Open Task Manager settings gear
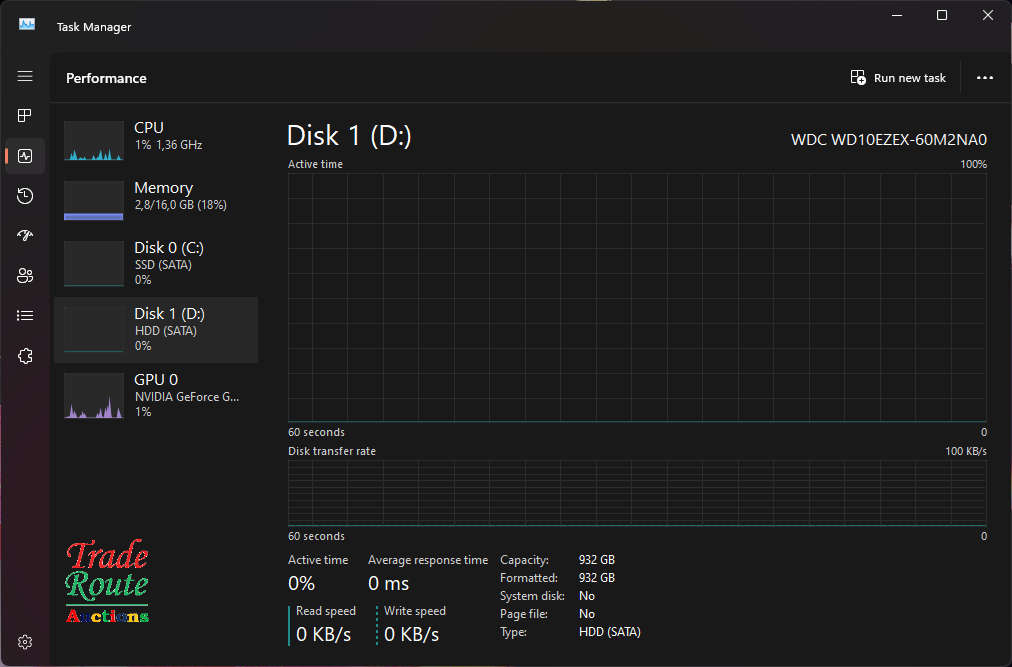Image resolution: width=1012 pixels, height=667 pixels. [x=25, y=641]
